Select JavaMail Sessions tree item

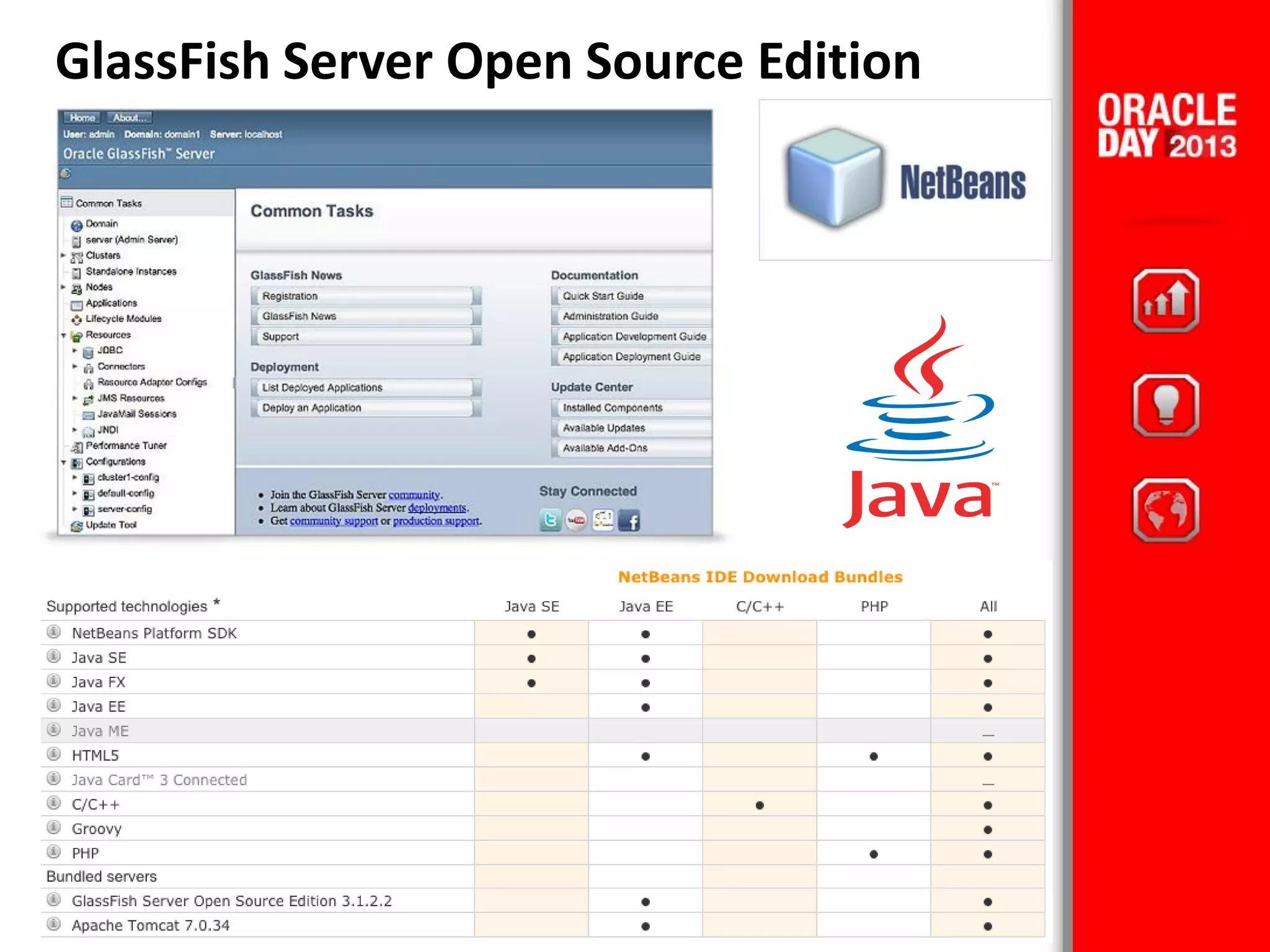[136, 413]
